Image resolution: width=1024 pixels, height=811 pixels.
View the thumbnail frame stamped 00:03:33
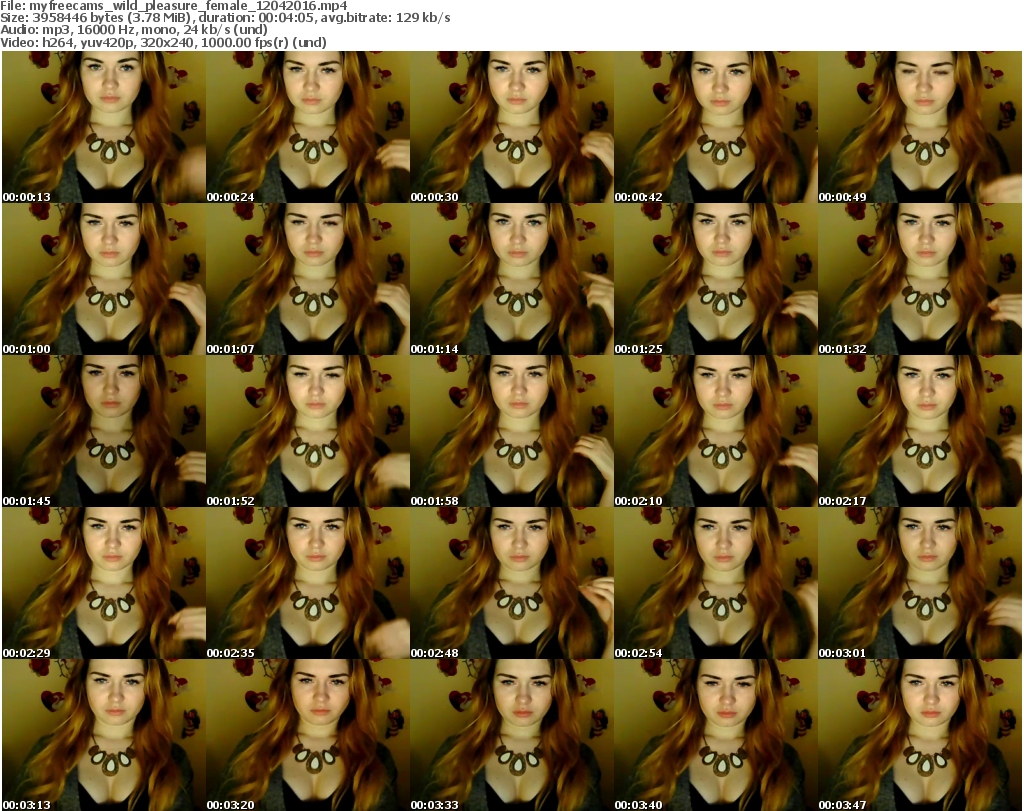click(511, 735)
